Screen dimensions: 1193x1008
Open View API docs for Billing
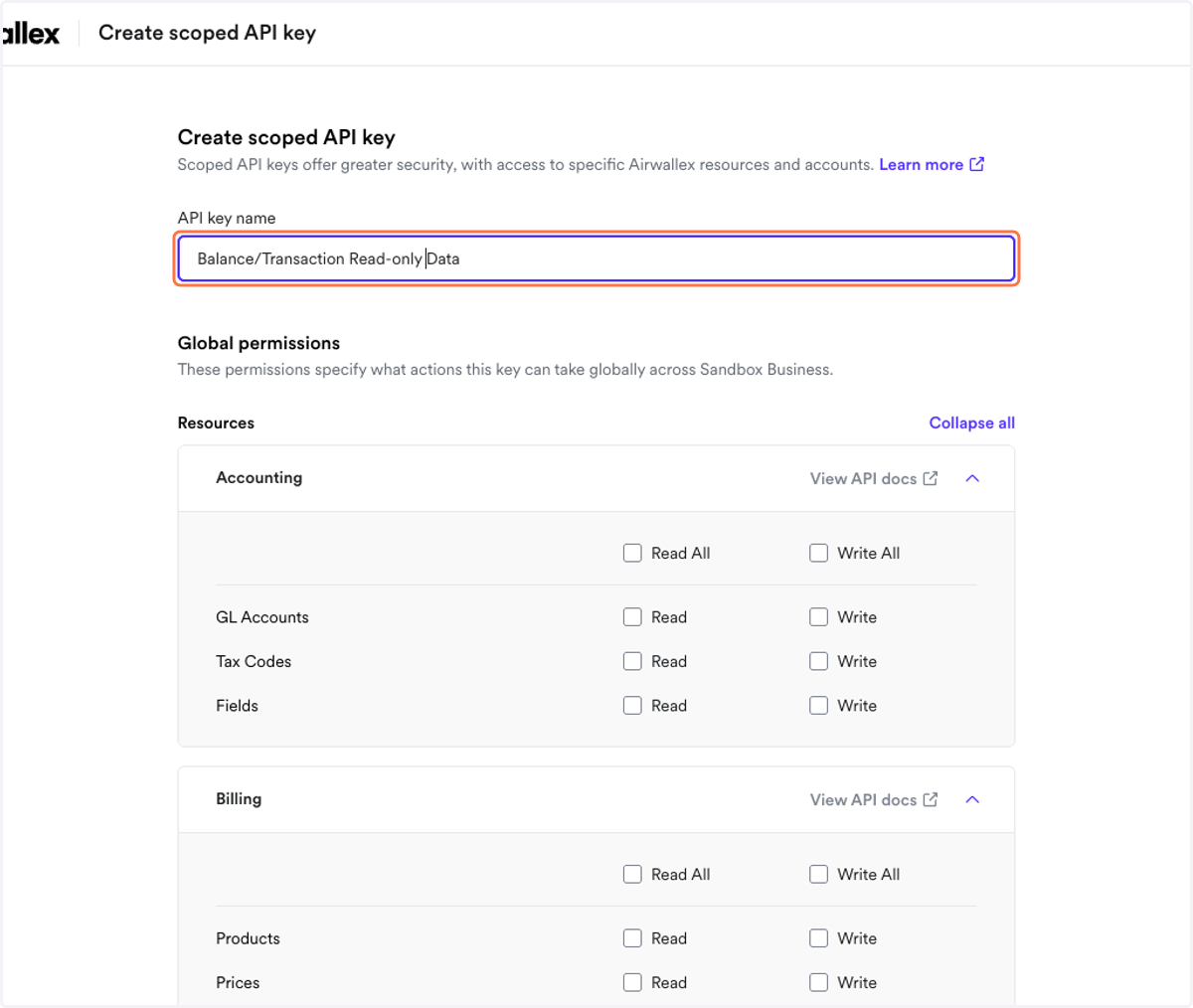tap(863, 799)
